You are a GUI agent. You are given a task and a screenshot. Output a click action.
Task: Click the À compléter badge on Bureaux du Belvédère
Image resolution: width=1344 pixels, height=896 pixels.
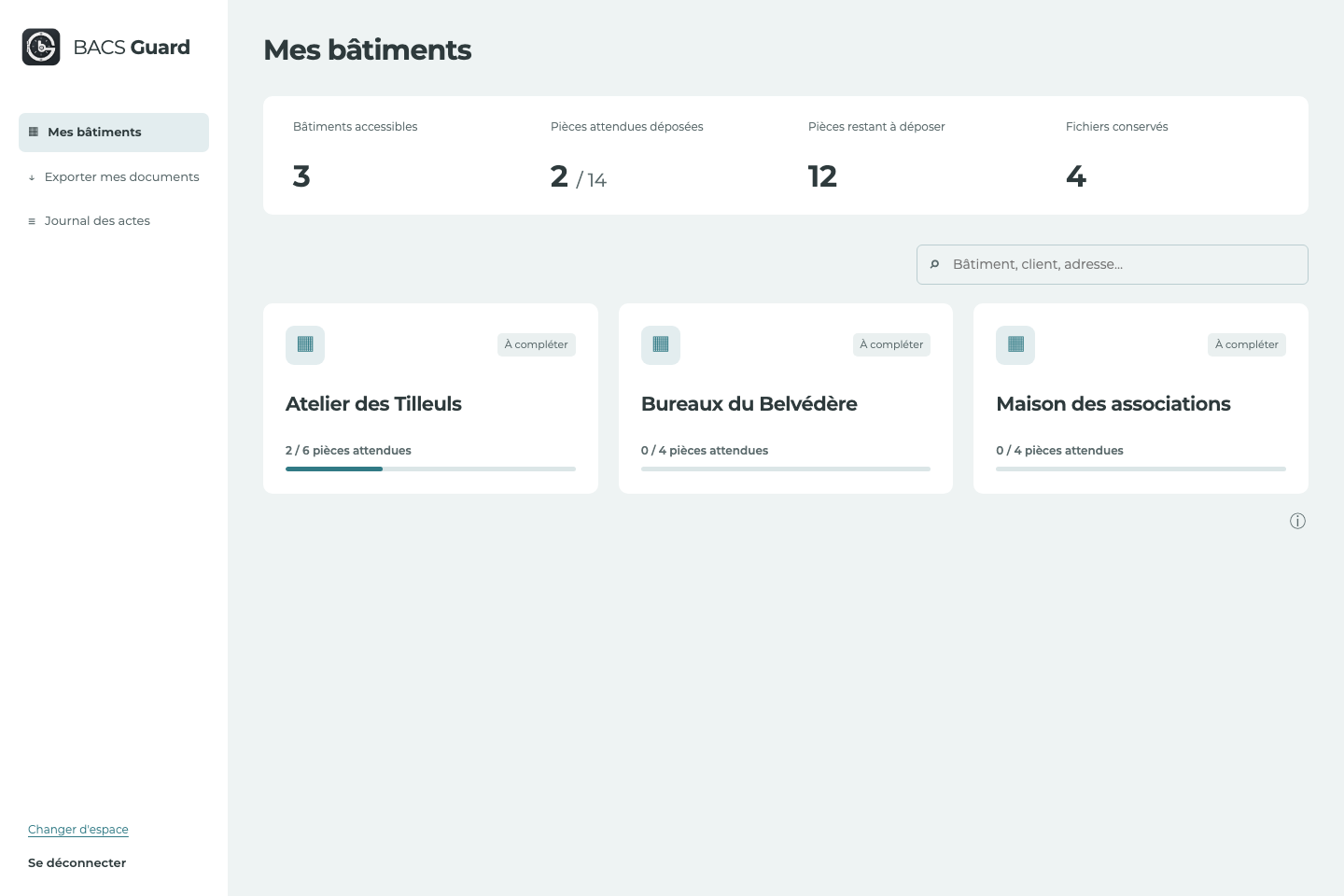(891, 344)
